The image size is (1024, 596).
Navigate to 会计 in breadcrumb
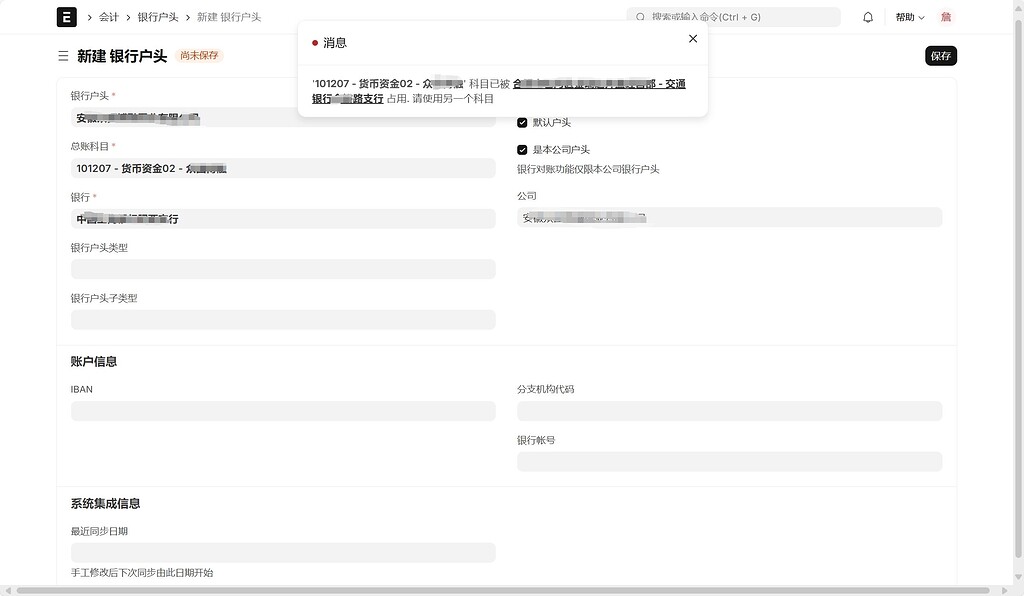tap(109, 17)
